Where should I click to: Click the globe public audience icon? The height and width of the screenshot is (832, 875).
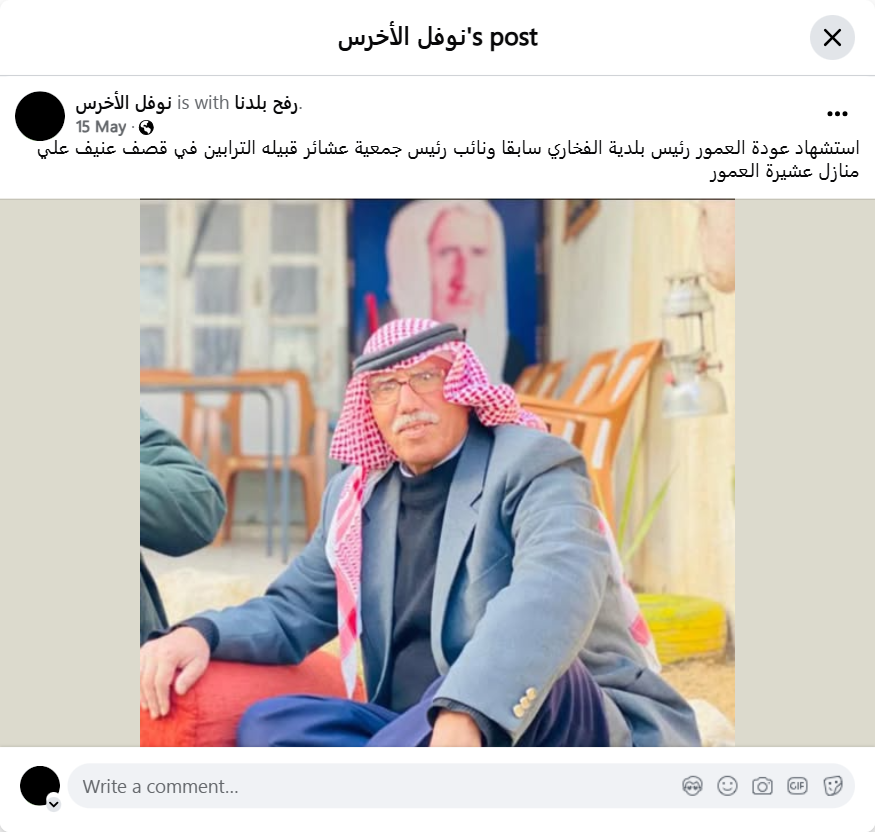(x=146, y=128)
